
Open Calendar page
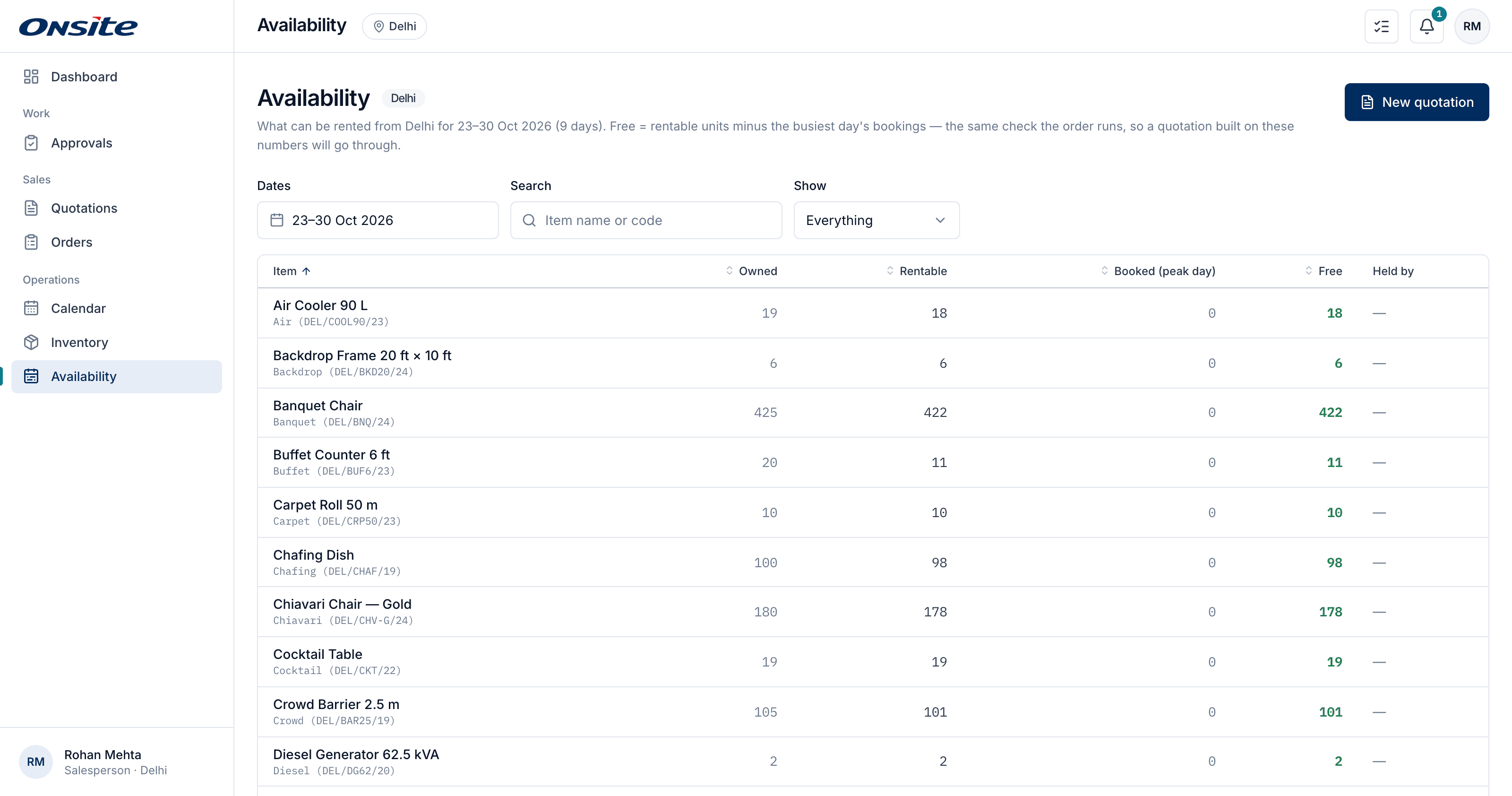(117, 308)
